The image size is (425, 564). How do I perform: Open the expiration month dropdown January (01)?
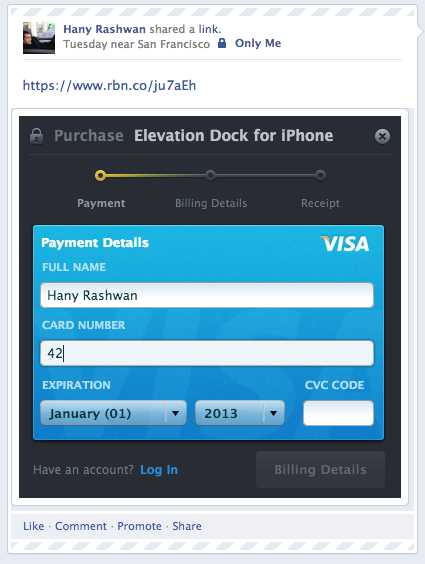(x=113, y=413)
